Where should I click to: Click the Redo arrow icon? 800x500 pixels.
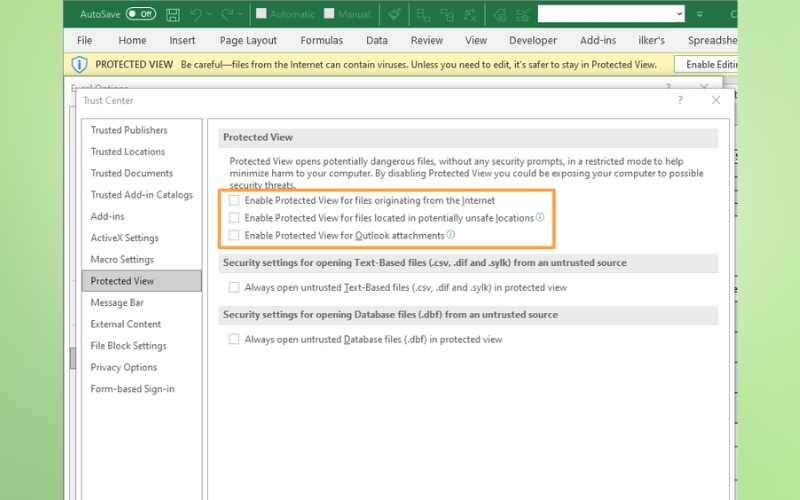[227, 15]
